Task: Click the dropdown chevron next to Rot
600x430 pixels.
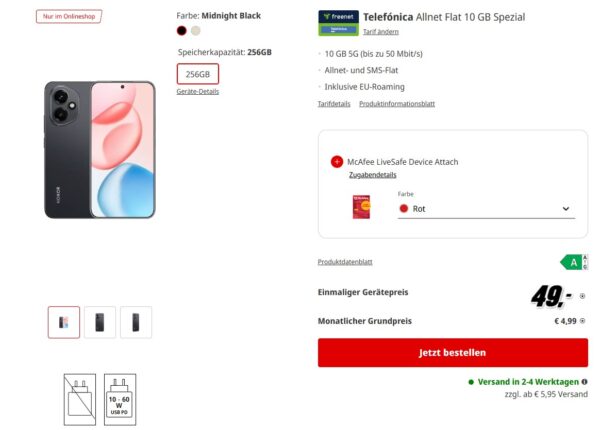Action: tap(566, 209)
